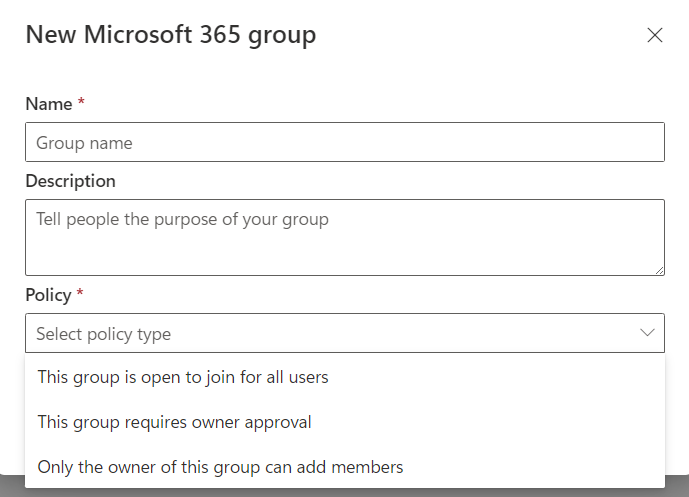The width and height of the screenshot is (689, 497).
Task: Click the "Group name" placeholder text
Action: pyautogui.click(x=84, y=143)
